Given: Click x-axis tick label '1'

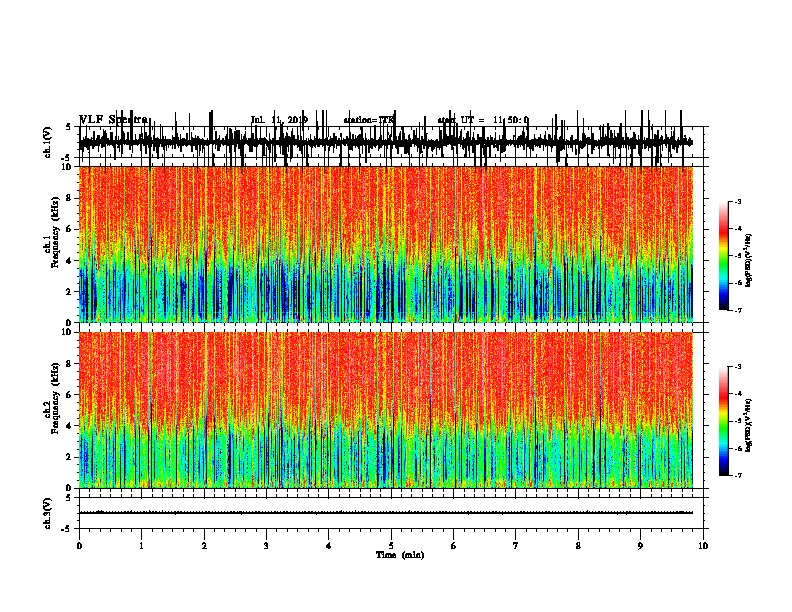Looking at the screenshot, I should tap(141, 545).
